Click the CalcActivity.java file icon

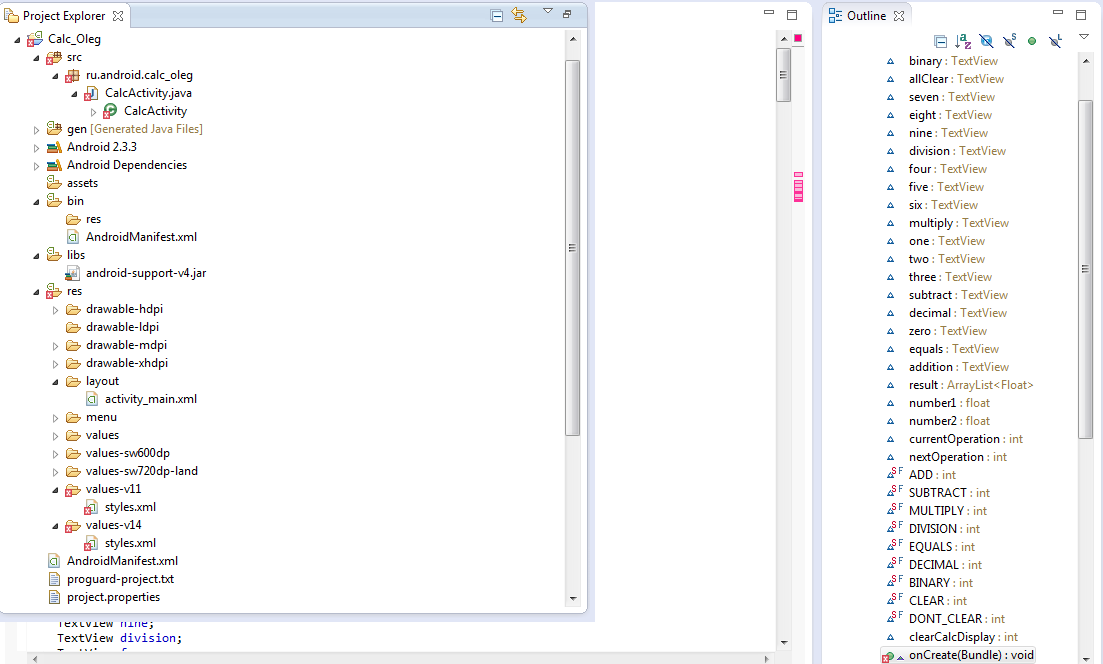click(91, 94)
